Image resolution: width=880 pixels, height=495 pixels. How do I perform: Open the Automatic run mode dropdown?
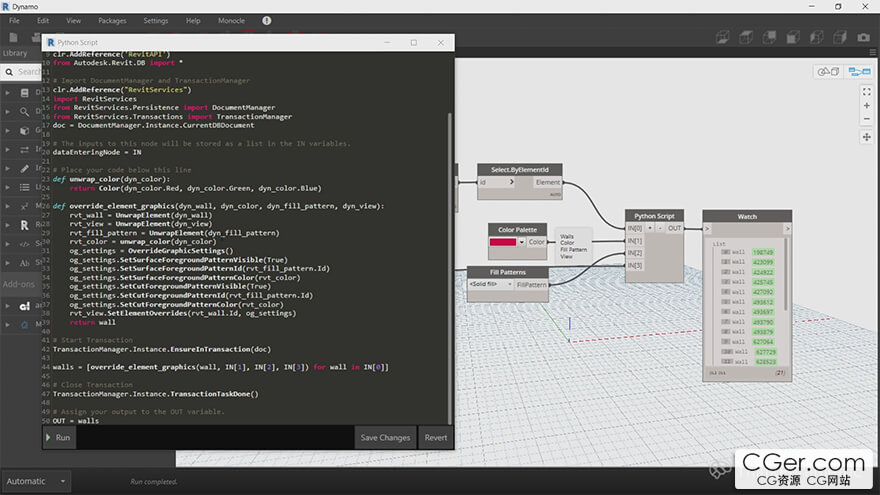click(62, 481)
